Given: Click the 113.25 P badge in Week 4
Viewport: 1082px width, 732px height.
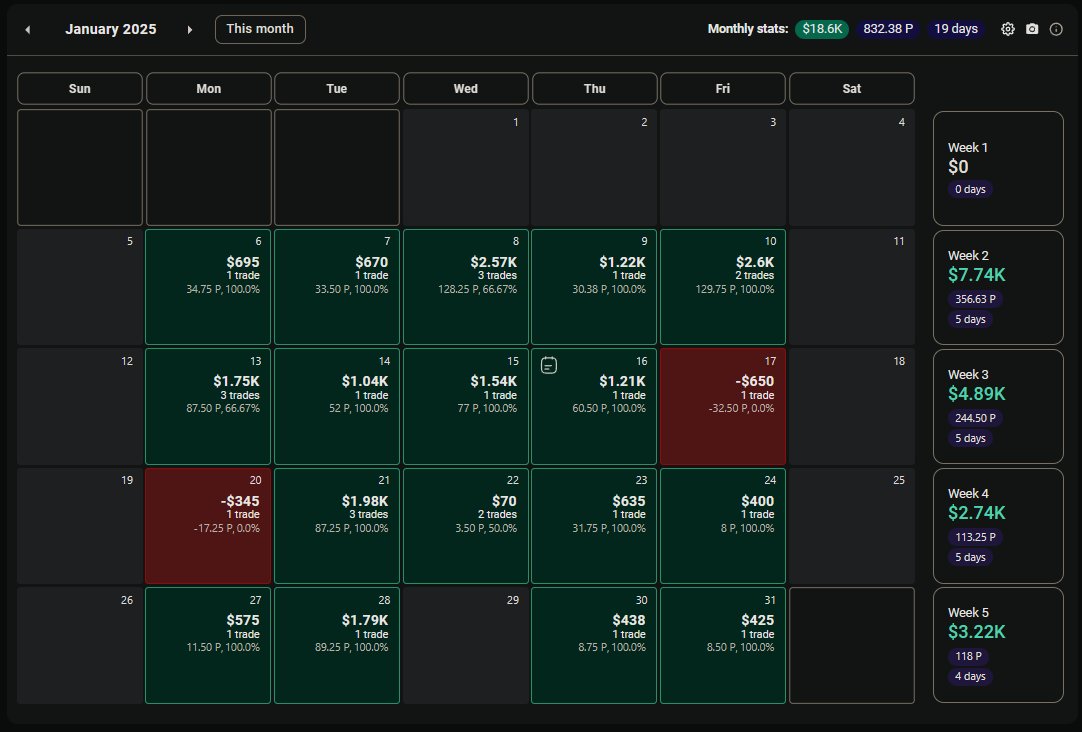Looking at the screenshot, I should coord(975,537).
